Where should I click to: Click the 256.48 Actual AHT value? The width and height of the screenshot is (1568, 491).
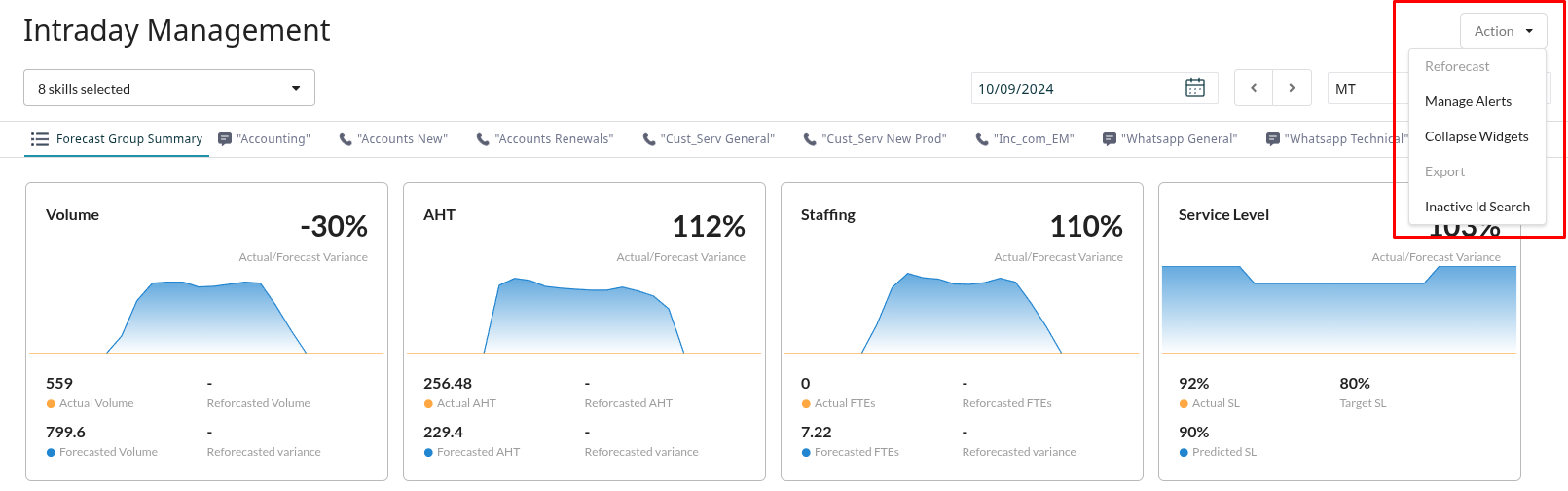point(448,384)
